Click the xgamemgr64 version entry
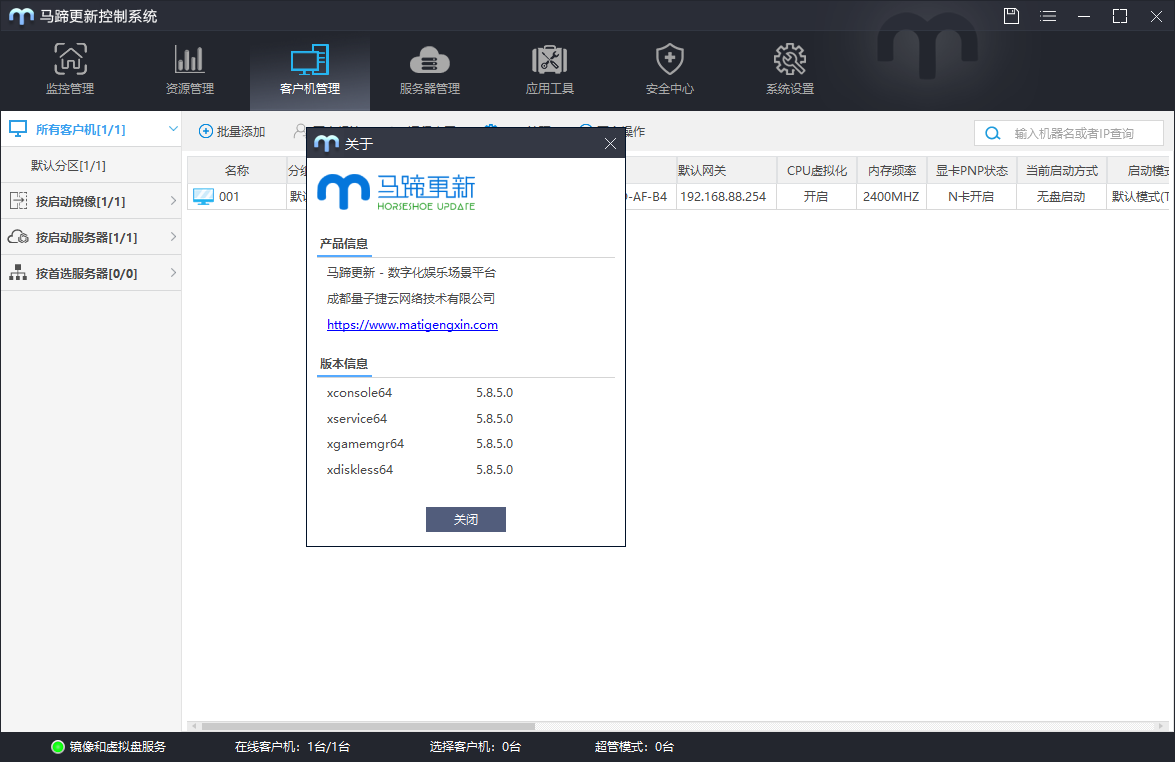This screenshot has height=762, width=1175. (365, 444)
